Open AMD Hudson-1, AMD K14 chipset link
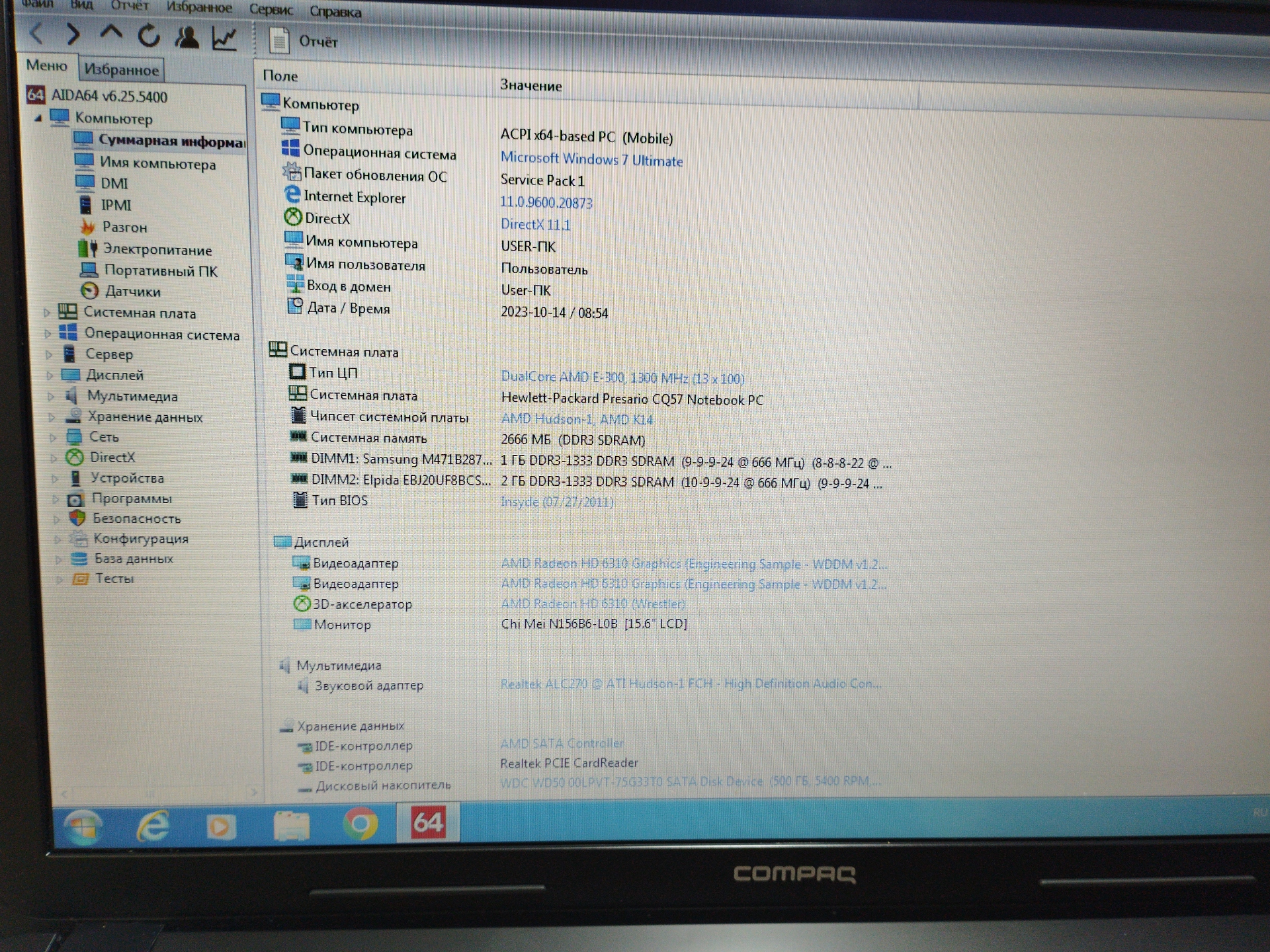The width and height of the screenshot is (1270, 952). [x=577, y=419]
